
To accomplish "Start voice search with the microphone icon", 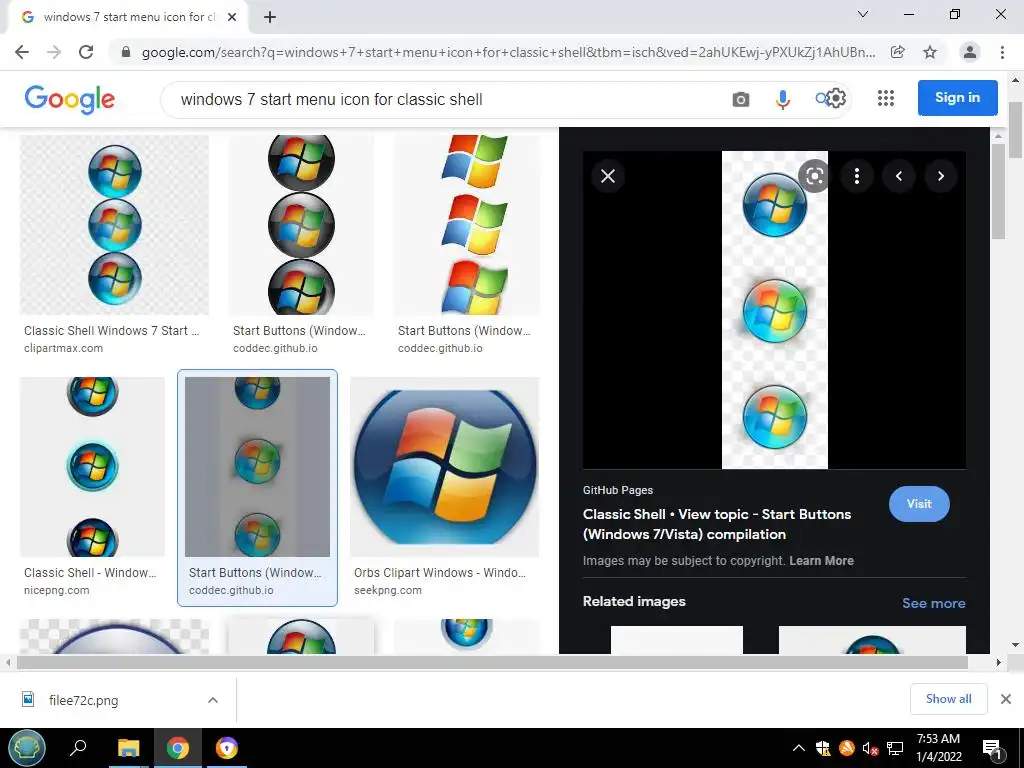I will [x=782, y=99].
